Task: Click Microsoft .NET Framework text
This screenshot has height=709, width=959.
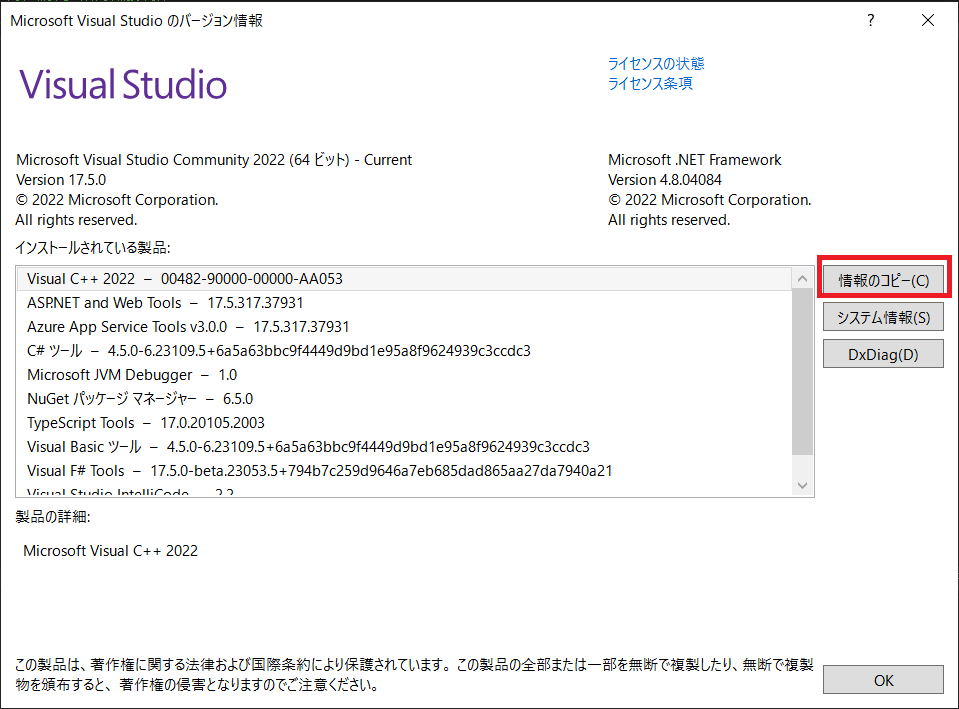Action: (x=695, y=160)
